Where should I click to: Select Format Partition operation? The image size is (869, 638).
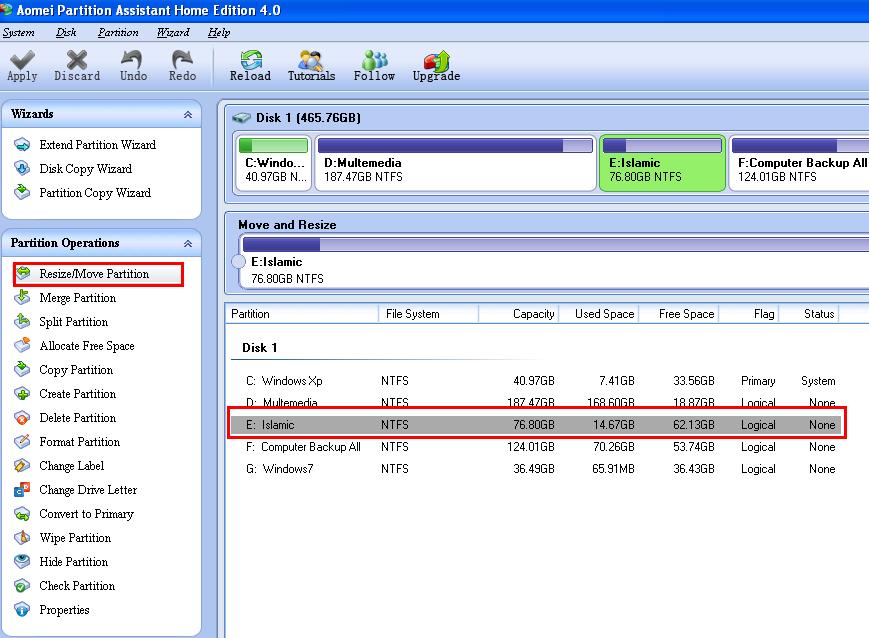79,442
